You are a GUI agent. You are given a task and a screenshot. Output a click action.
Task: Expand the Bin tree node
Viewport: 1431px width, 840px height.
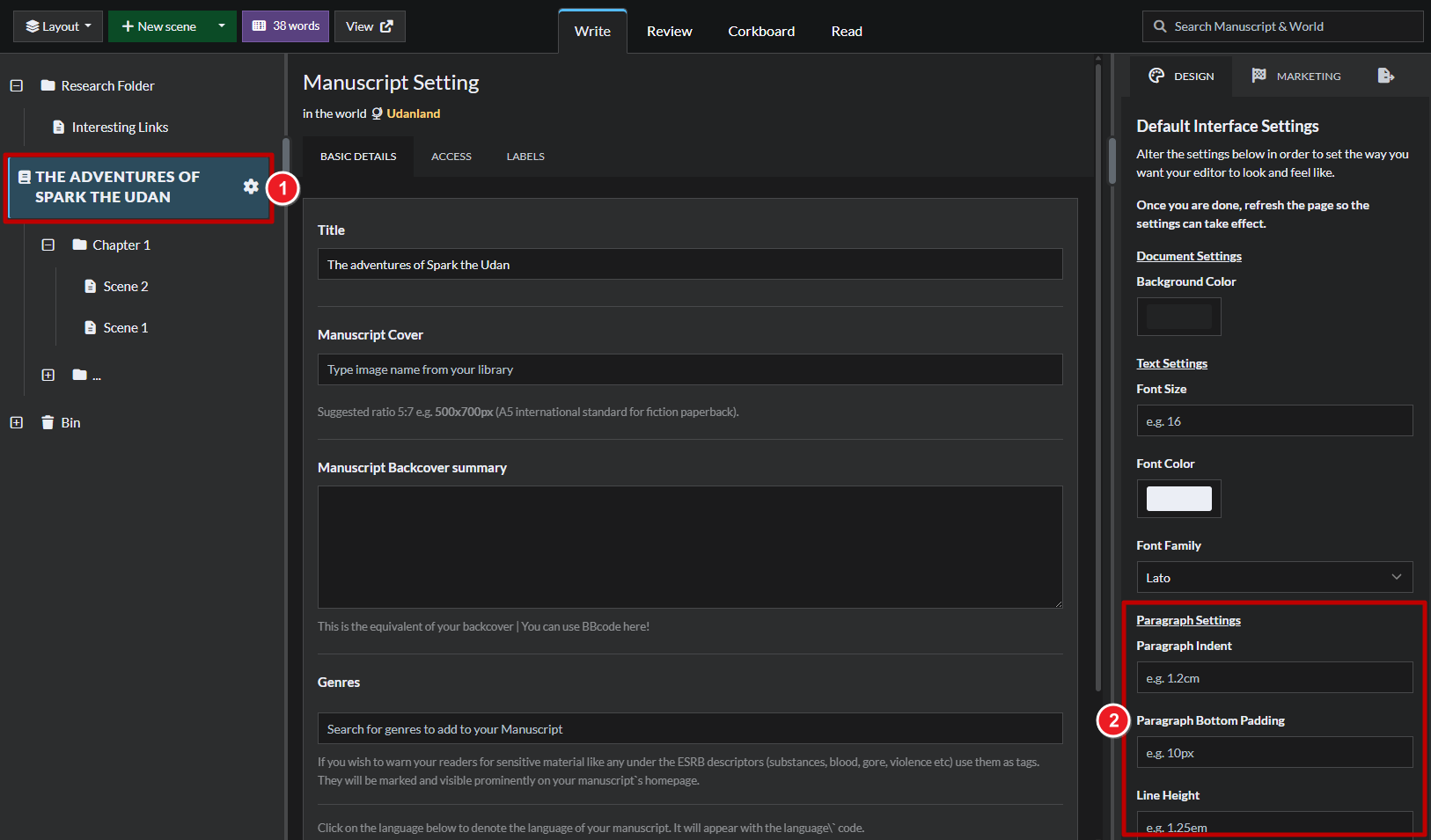(x=16, y=422)
